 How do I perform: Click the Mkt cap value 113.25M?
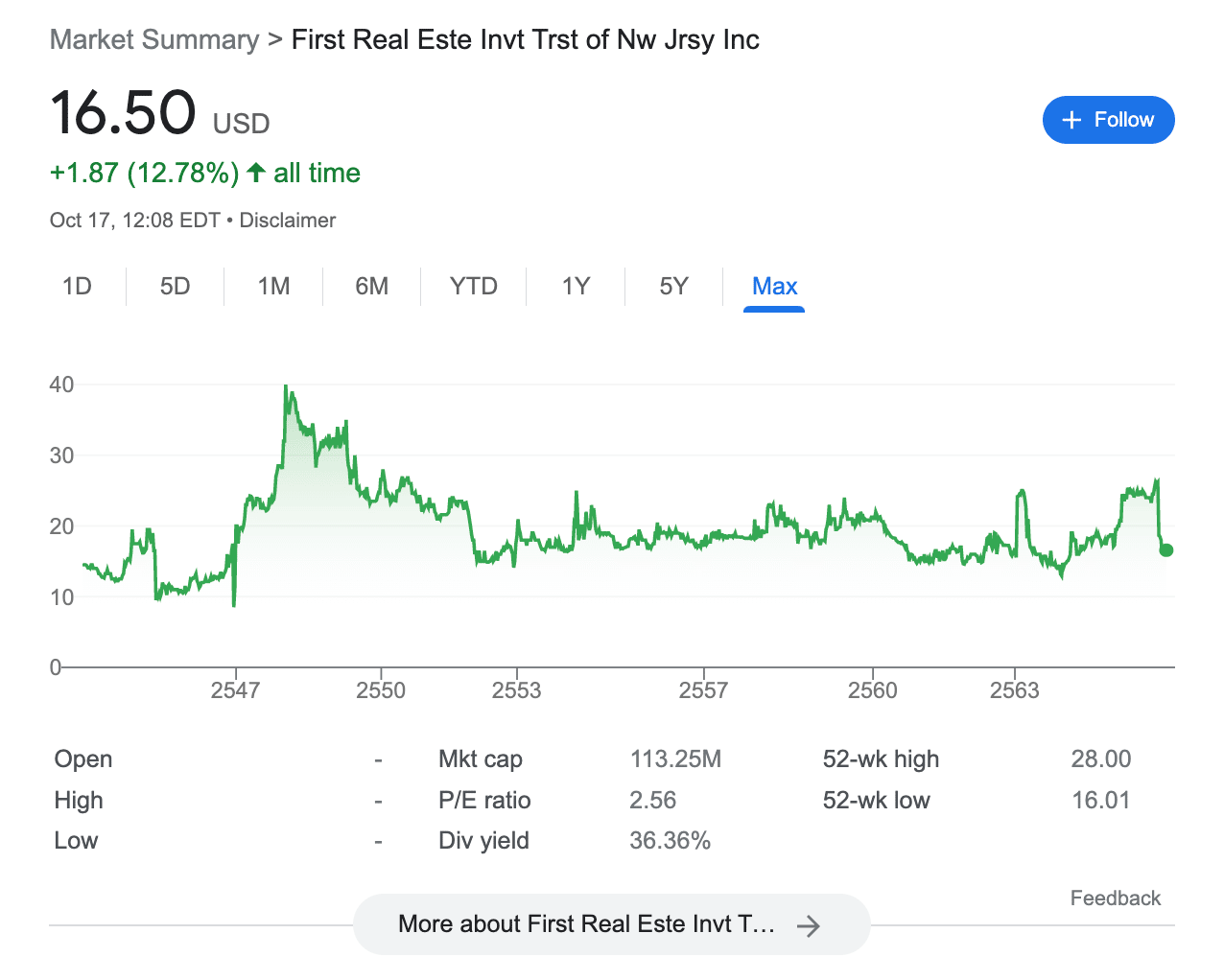click(x=675, y=759)
